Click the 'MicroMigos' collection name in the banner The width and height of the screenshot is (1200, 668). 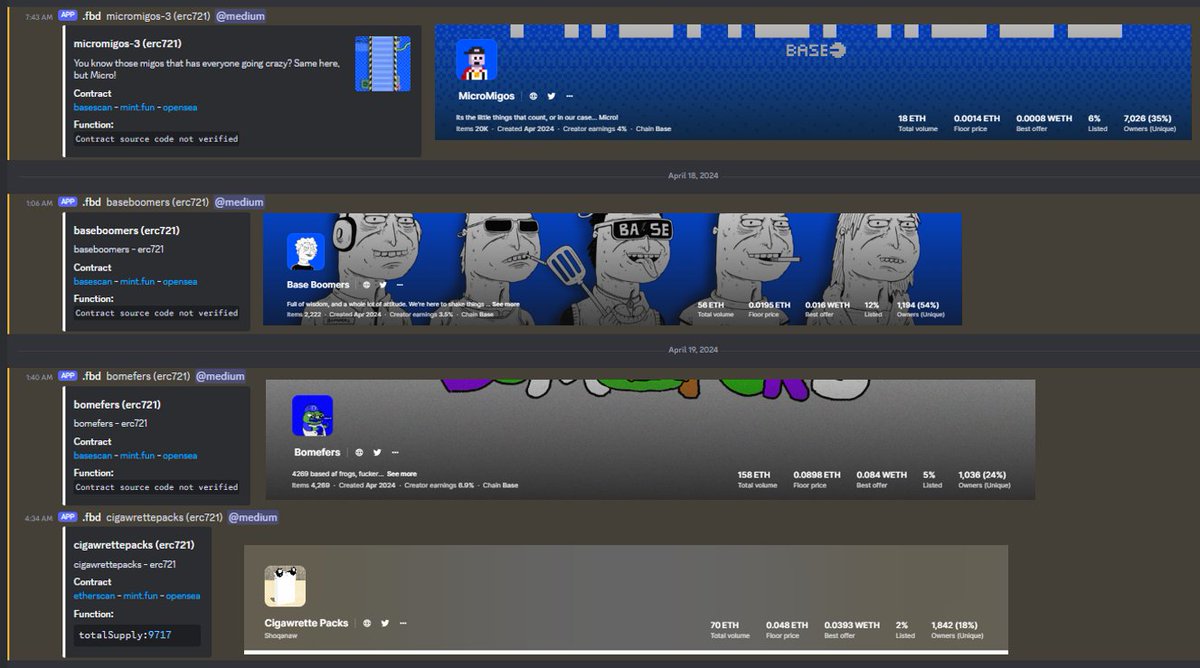[x=487, y=96]
